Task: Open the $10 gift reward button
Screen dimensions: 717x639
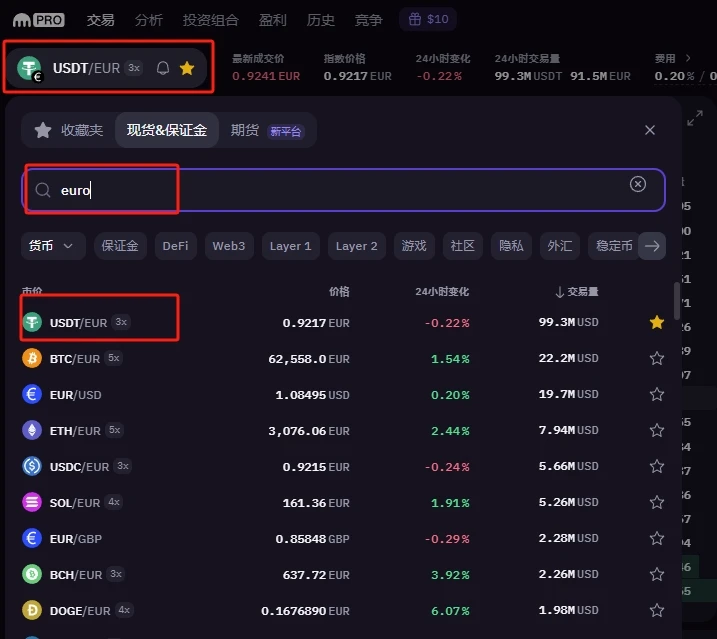Action: click(x=428, y=19)
